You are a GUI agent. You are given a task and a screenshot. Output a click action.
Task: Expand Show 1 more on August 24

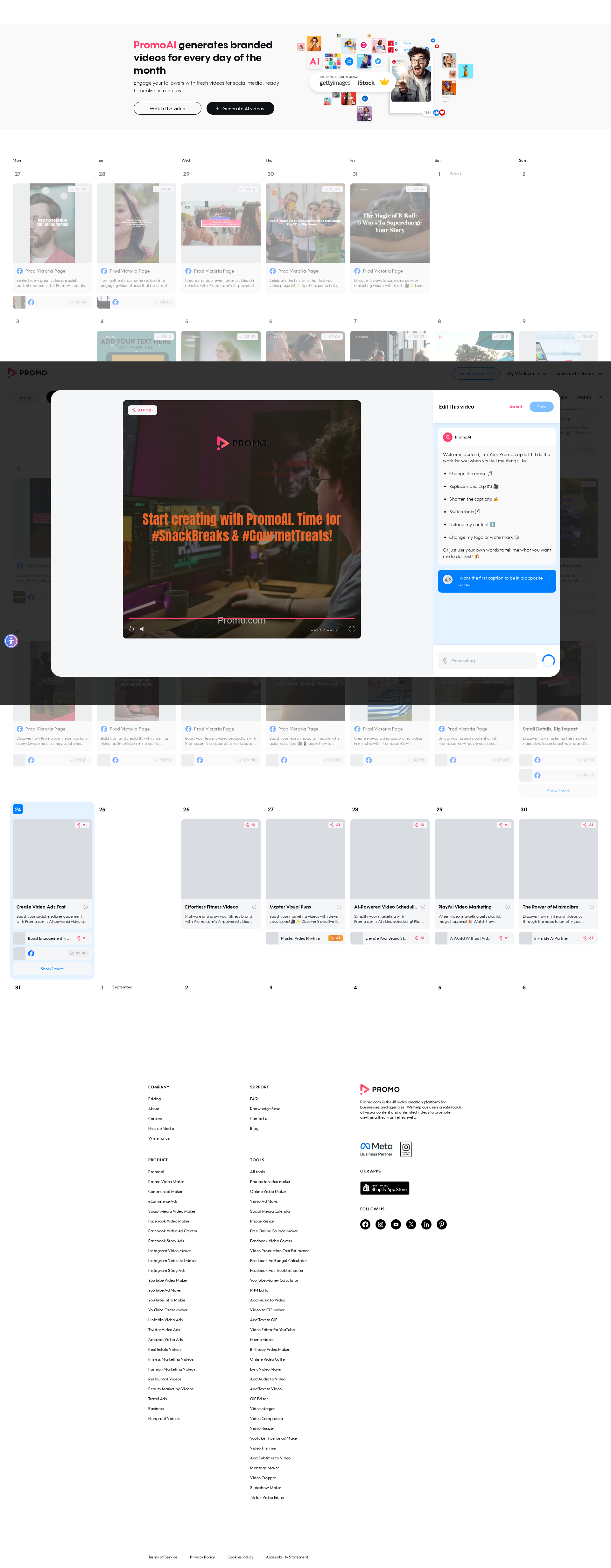(52, 968)
